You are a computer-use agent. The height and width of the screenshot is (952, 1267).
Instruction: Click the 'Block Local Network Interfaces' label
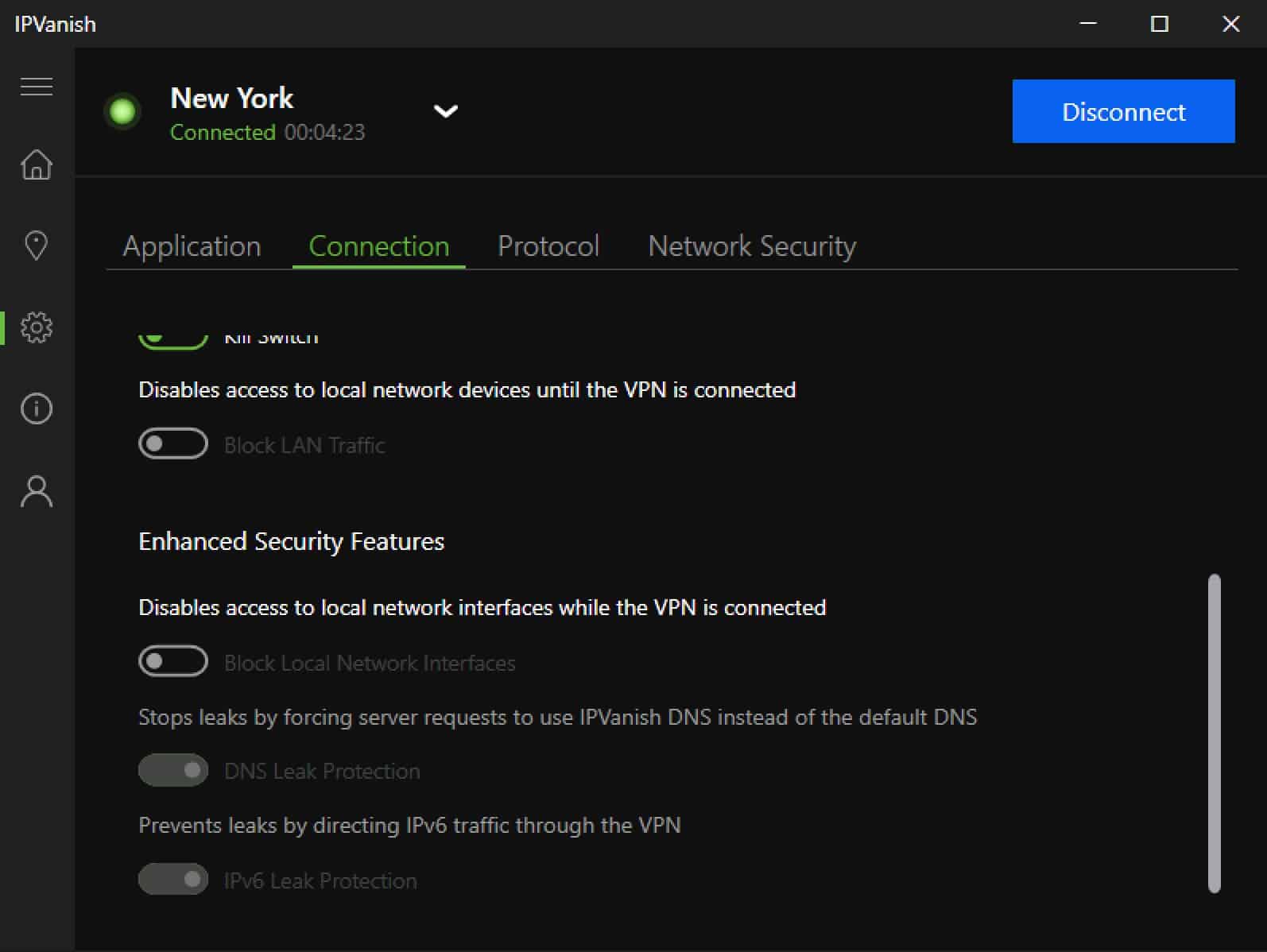[x=370, y=663]
